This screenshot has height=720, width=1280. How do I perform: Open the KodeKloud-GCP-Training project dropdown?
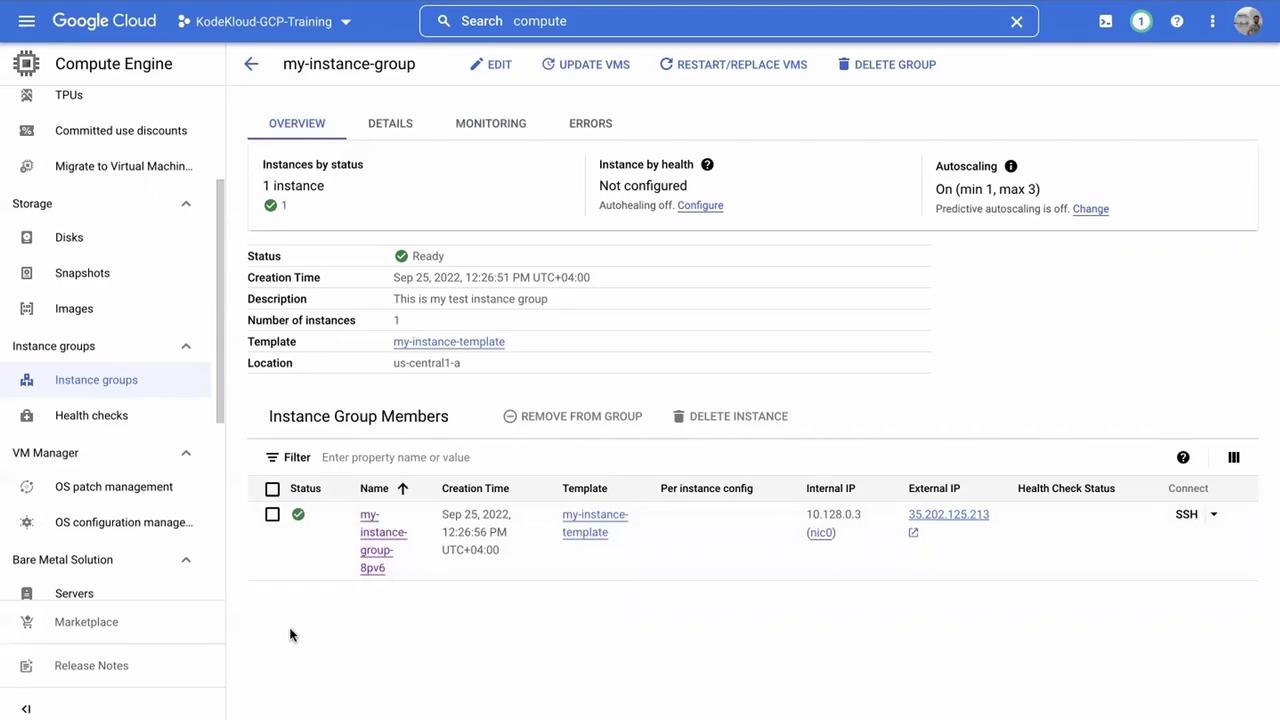pyautogui.click(x=264, y=21)
